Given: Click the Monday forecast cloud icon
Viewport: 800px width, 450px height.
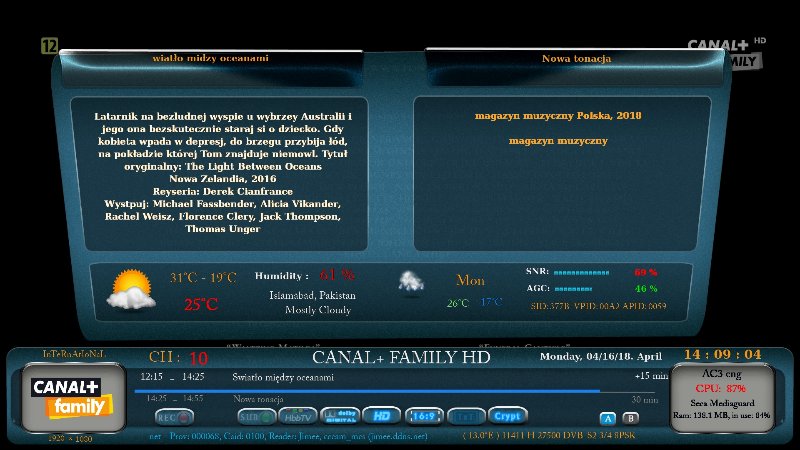Looking at the screenshot, I should coord(411,282).
